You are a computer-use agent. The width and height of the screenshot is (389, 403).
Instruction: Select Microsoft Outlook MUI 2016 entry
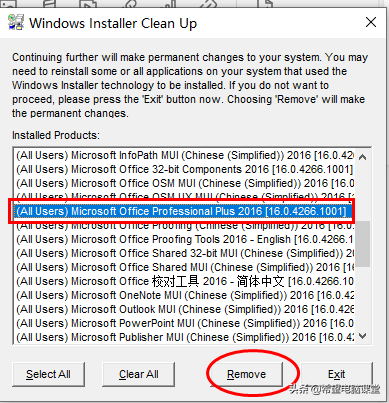[x=184, y=309]
